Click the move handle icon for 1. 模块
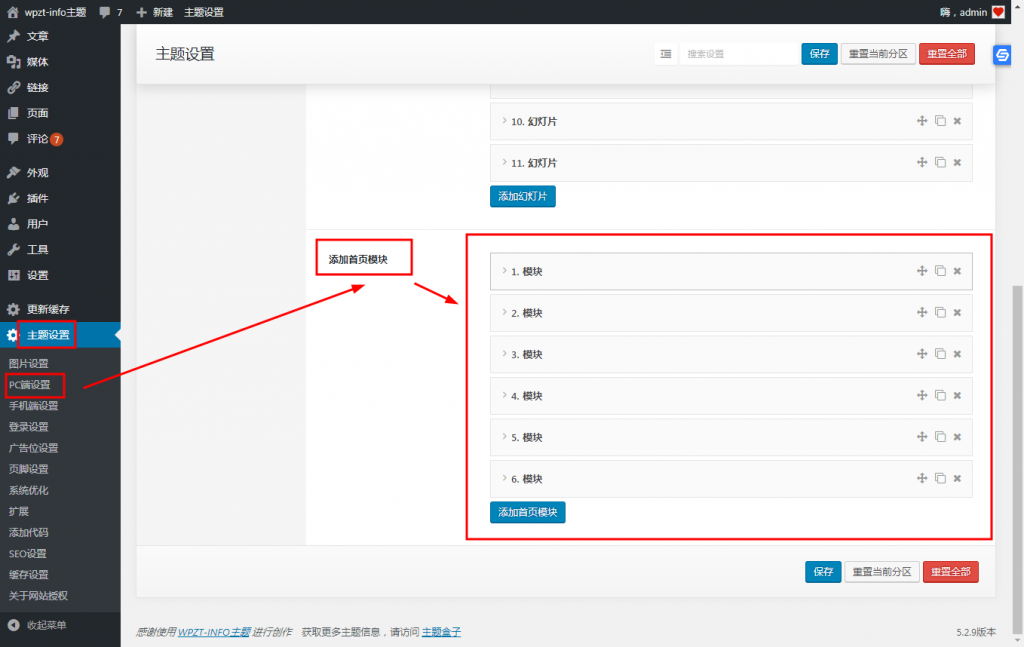Viewport: 1024px width, 647px height. click(921, 271)
